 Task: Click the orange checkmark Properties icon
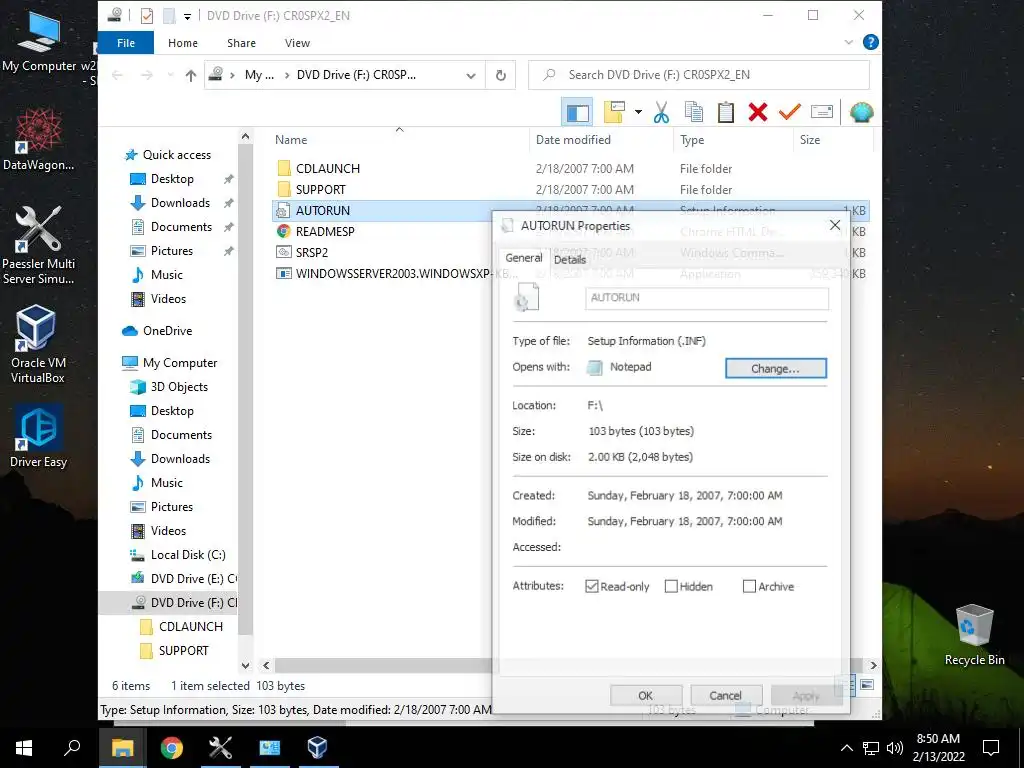[x=790, y=112]
